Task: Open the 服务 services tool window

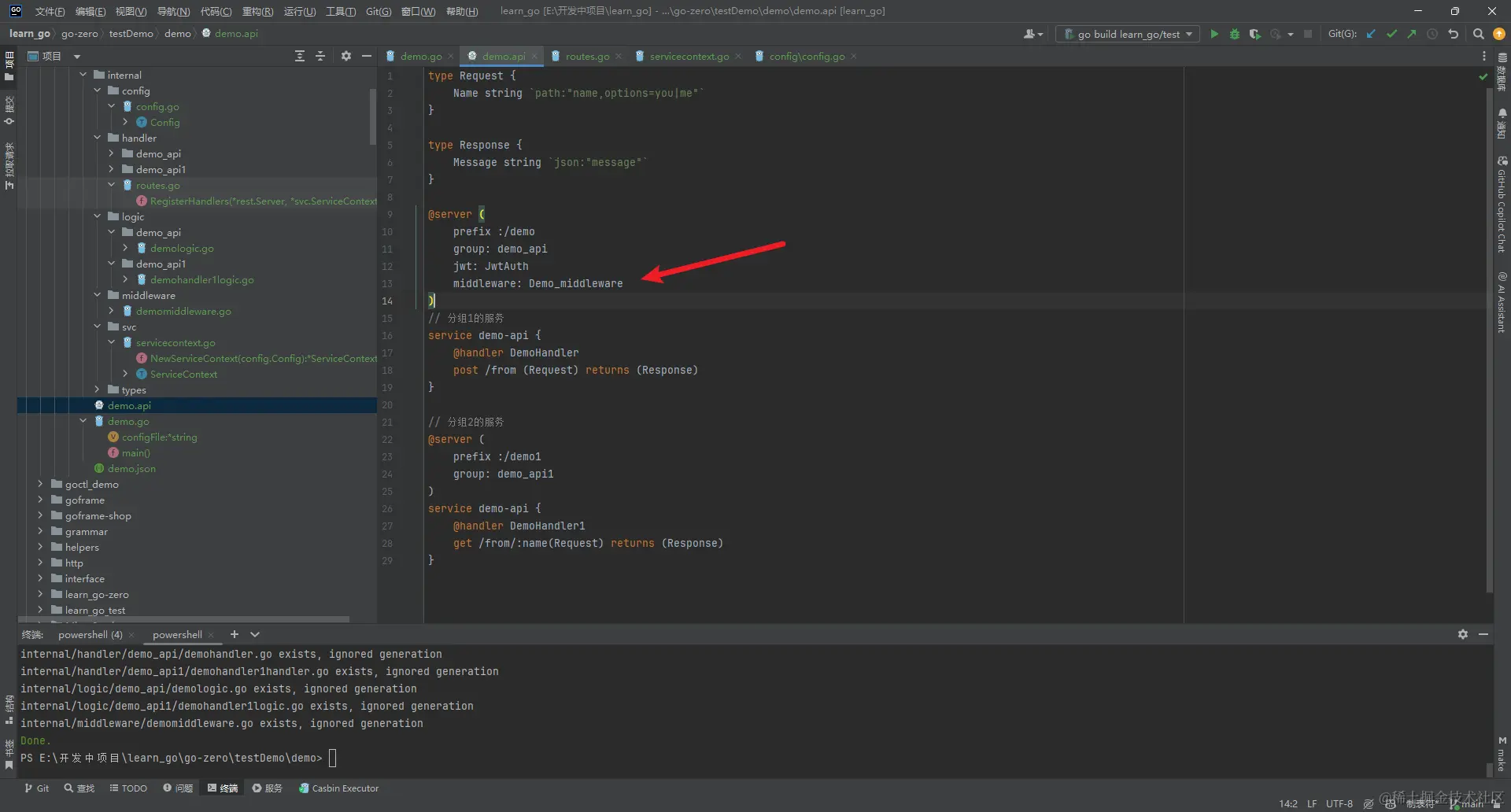Action: pos(267,788)
